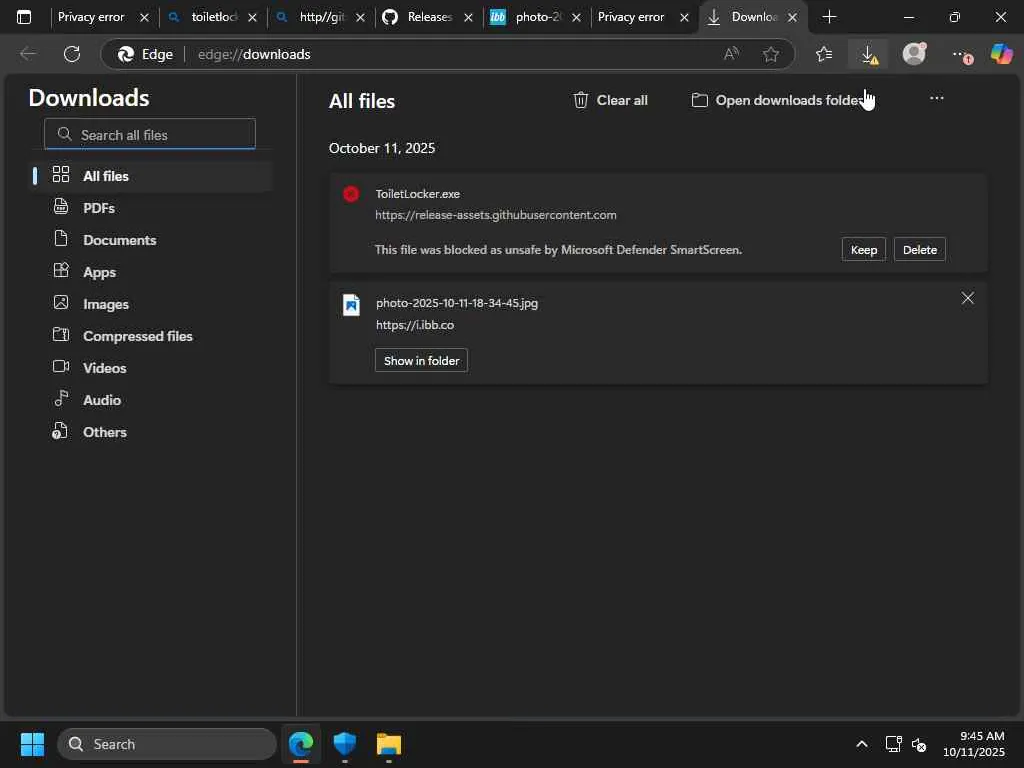Viewport: 1024px width, 768px height.
Task: Switch to the toiletlock search tab
Action: tap(214, 17)
